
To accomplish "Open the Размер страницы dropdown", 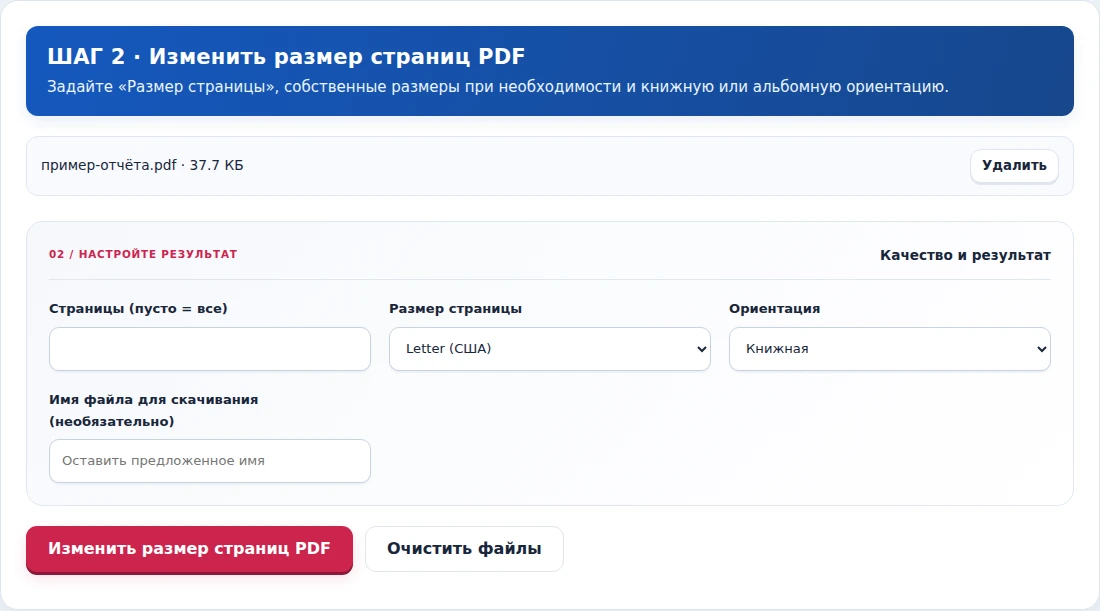I will click(x=549, y=349).
